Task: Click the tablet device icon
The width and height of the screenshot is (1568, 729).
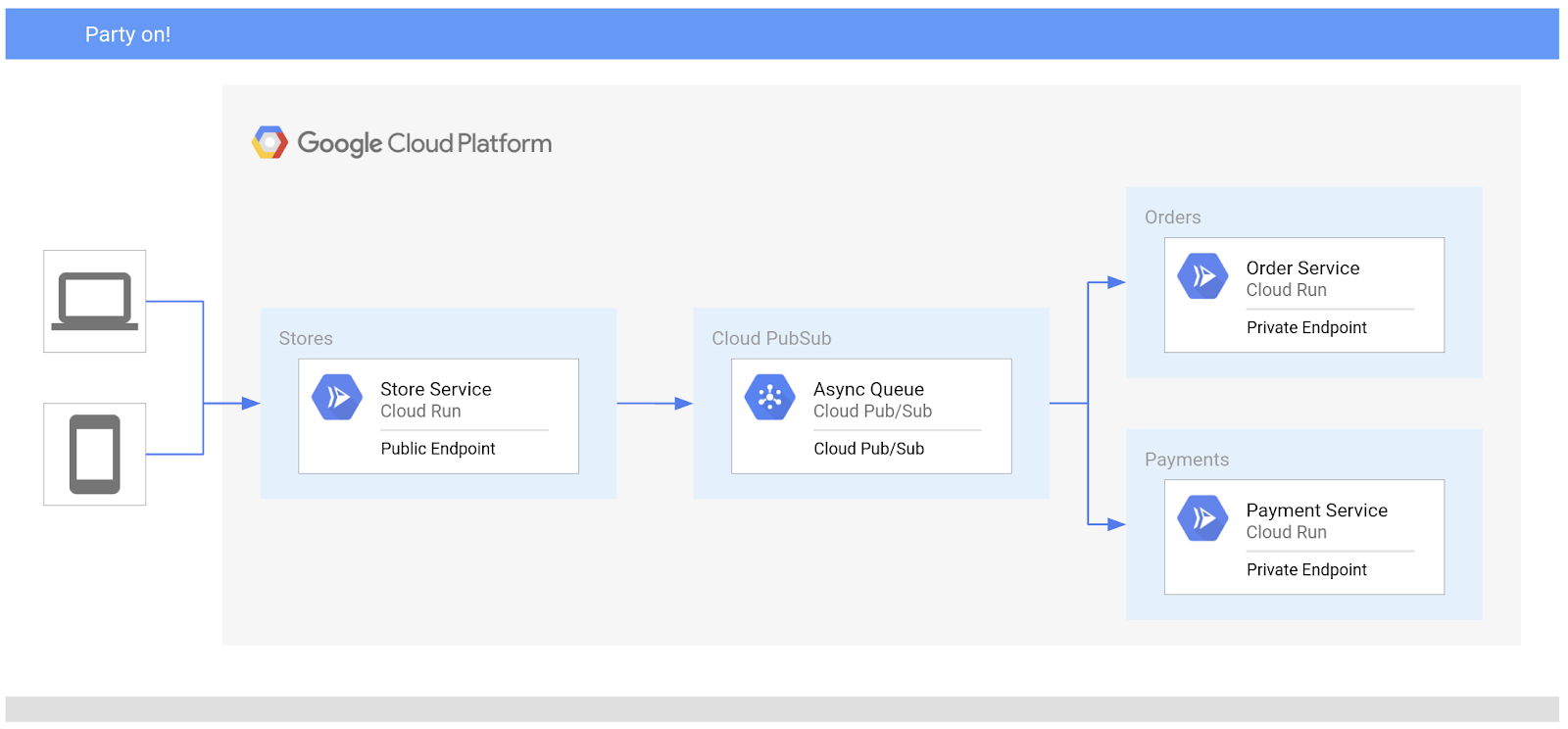Action: coord(95,454)
